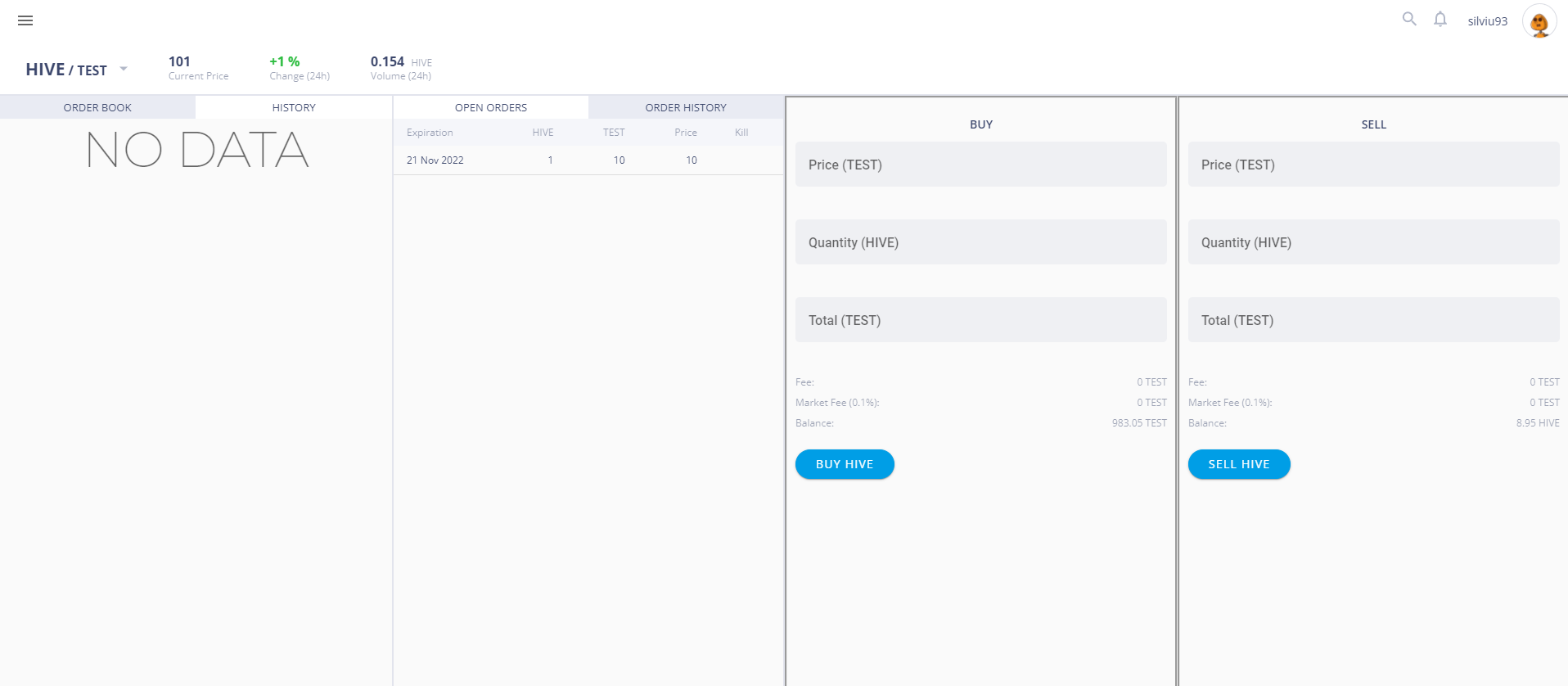
Task: Click the user avatar picture
Action: 1539,21
